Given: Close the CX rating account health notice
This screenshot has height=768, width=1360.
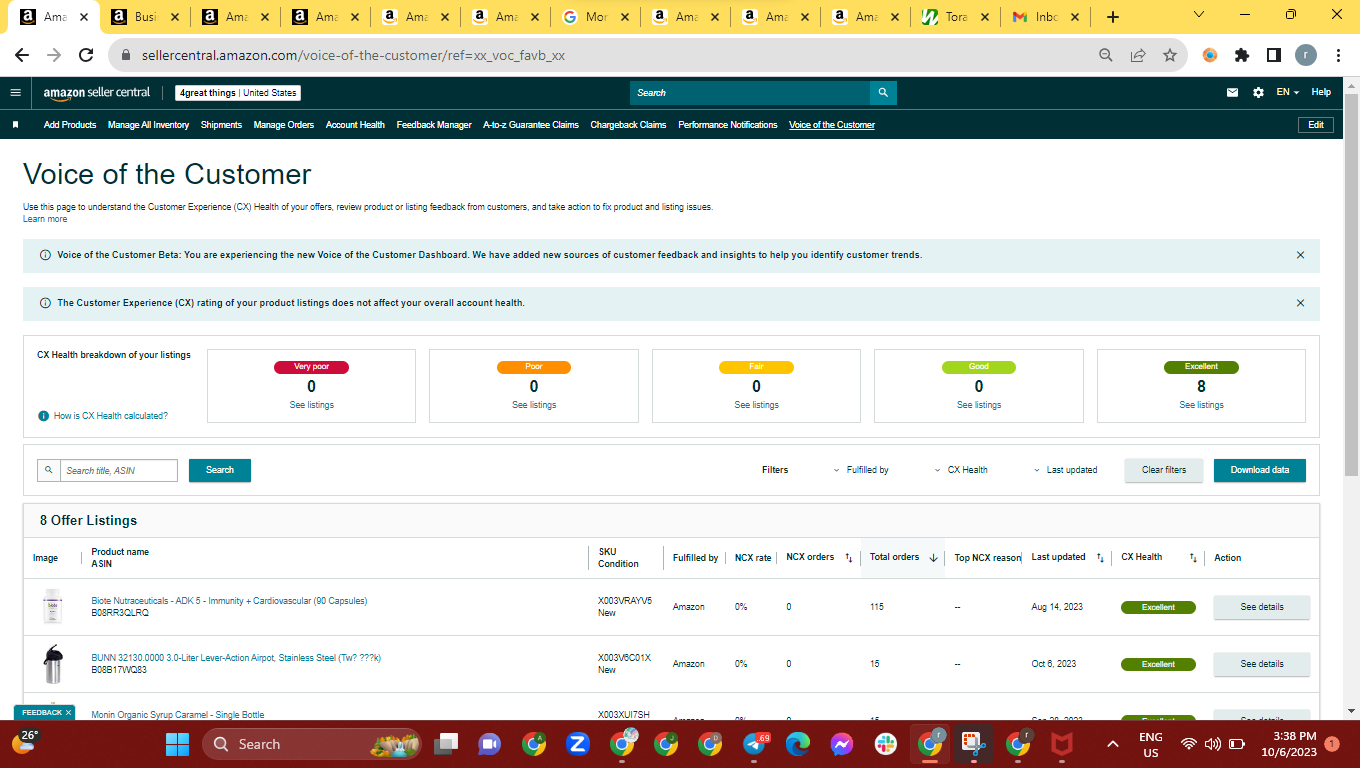Looking at the screenshot, I should coord(1300,303).
